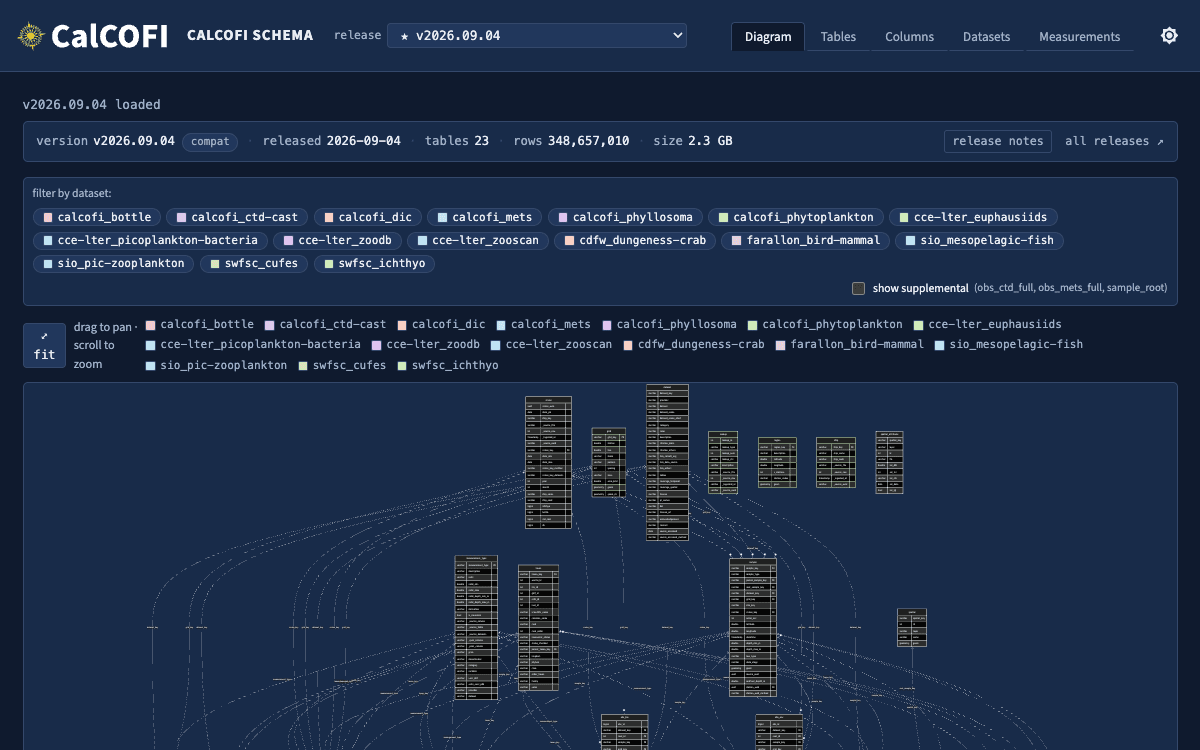
Task: Open the all releases link
Action: (x=1114, y=141)
